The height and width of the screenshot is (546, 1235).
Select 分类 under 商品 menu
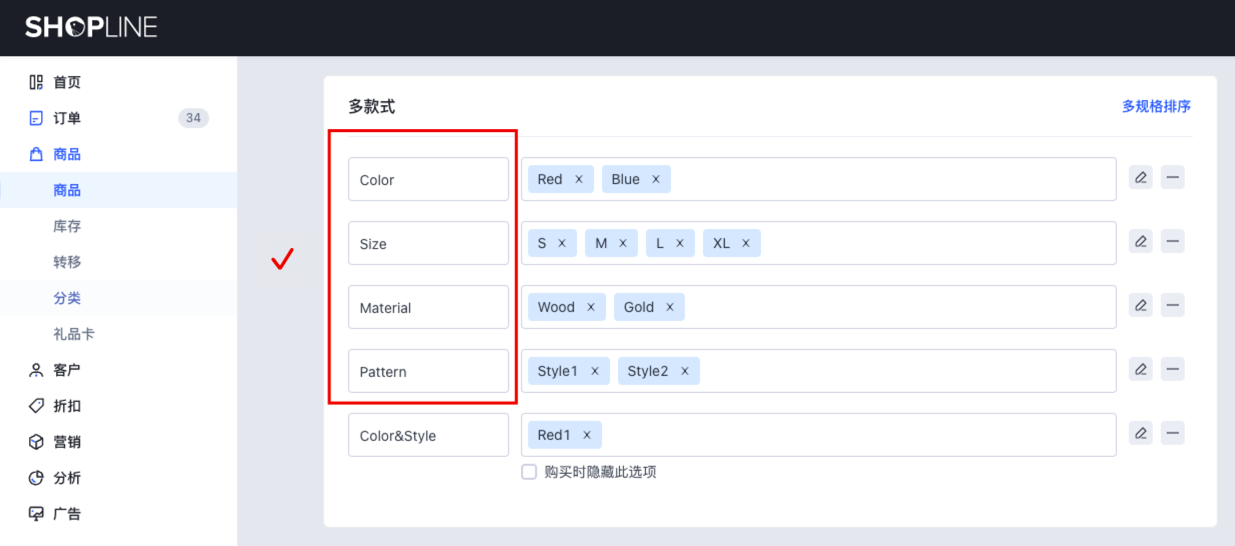click(x=67, y=298)
